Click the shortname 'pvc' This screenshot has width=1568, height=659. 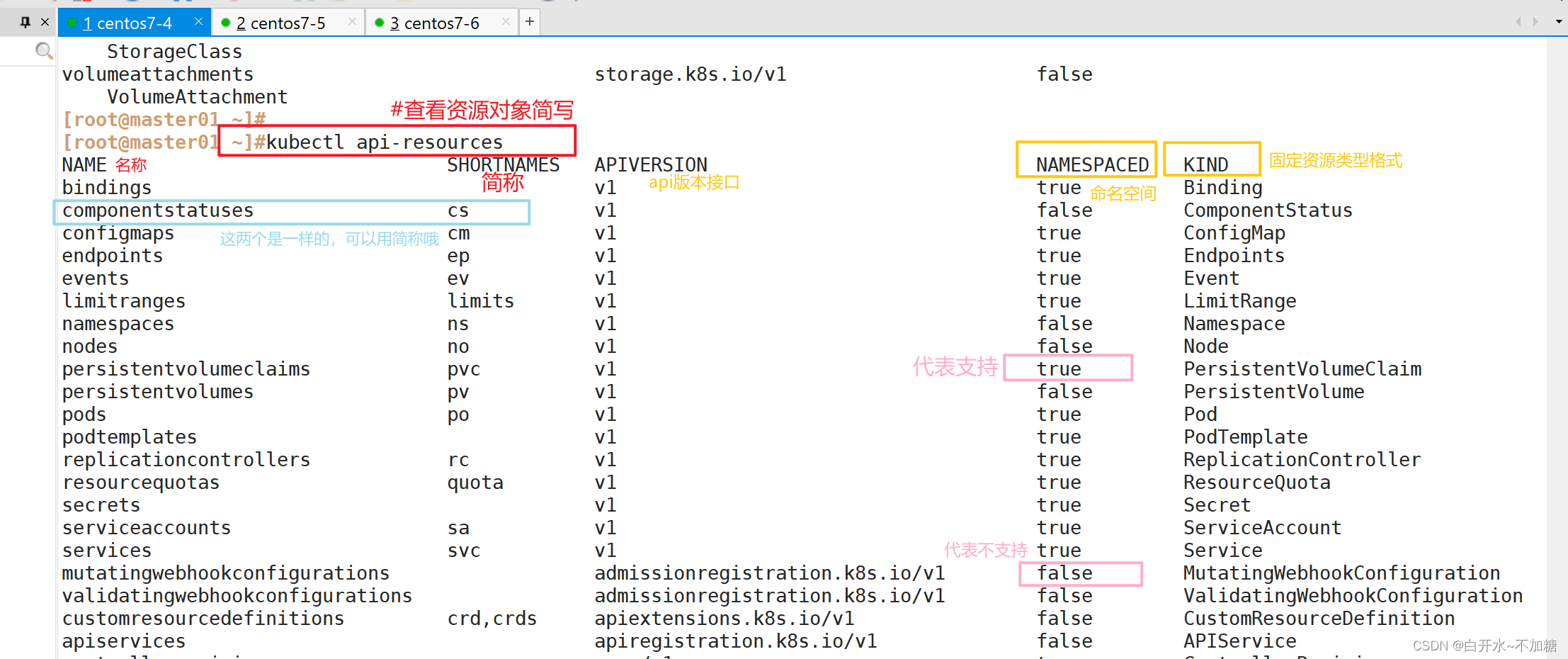click(464, 369)
